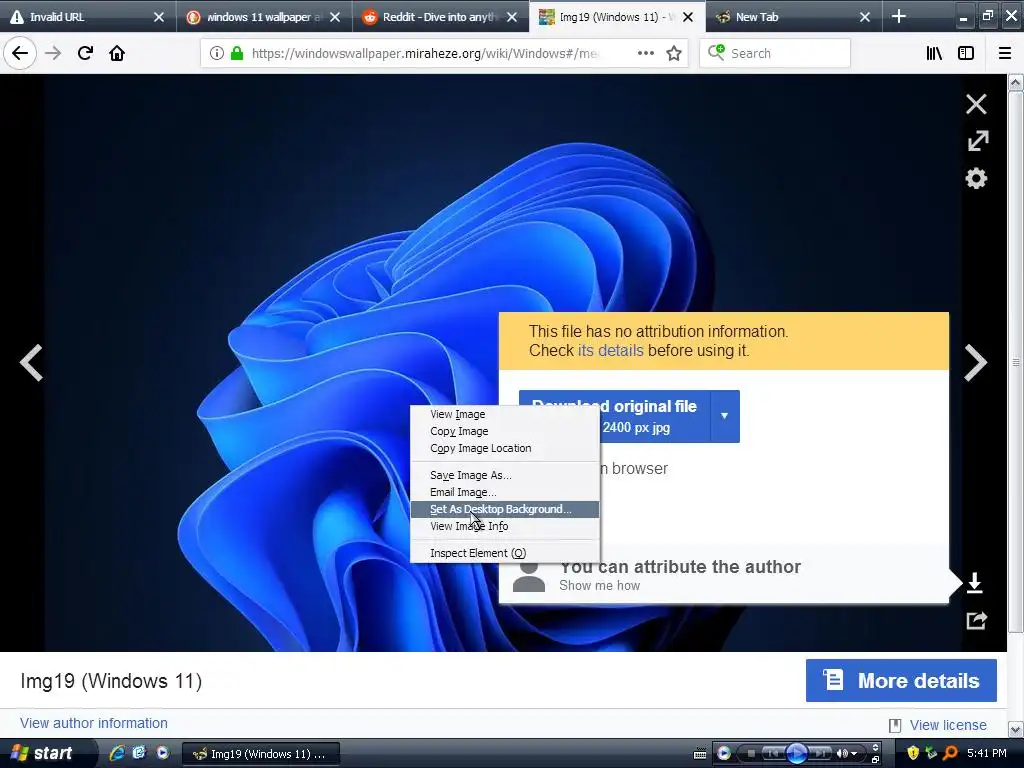Expand the download size options dropdown arrow
This screenshot has height=768, width=1024.
[724, 416]
